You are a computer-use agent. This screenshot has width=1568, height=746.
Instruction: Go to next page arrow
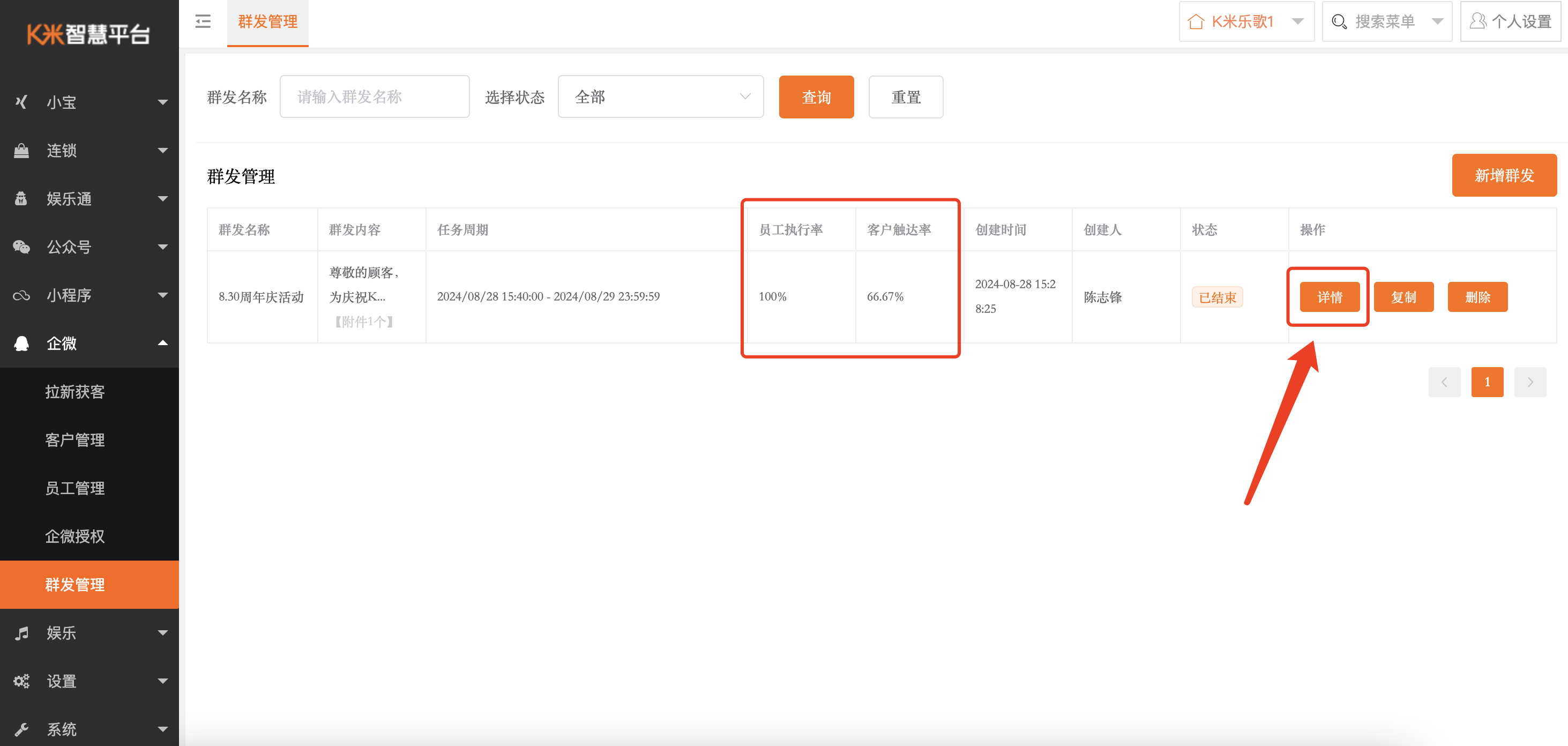1530,382
